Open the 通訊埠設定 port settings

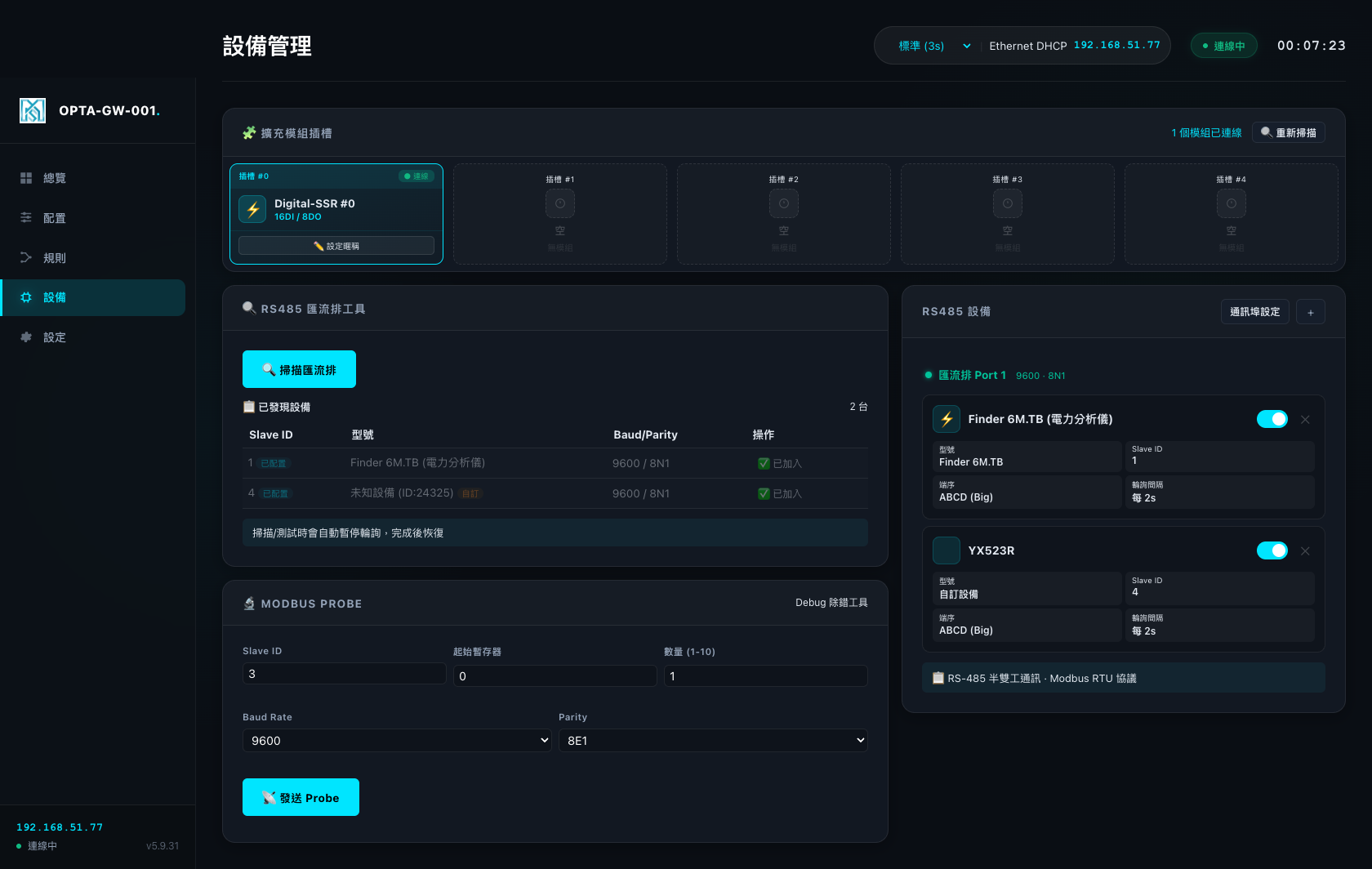pos(1254,311)
